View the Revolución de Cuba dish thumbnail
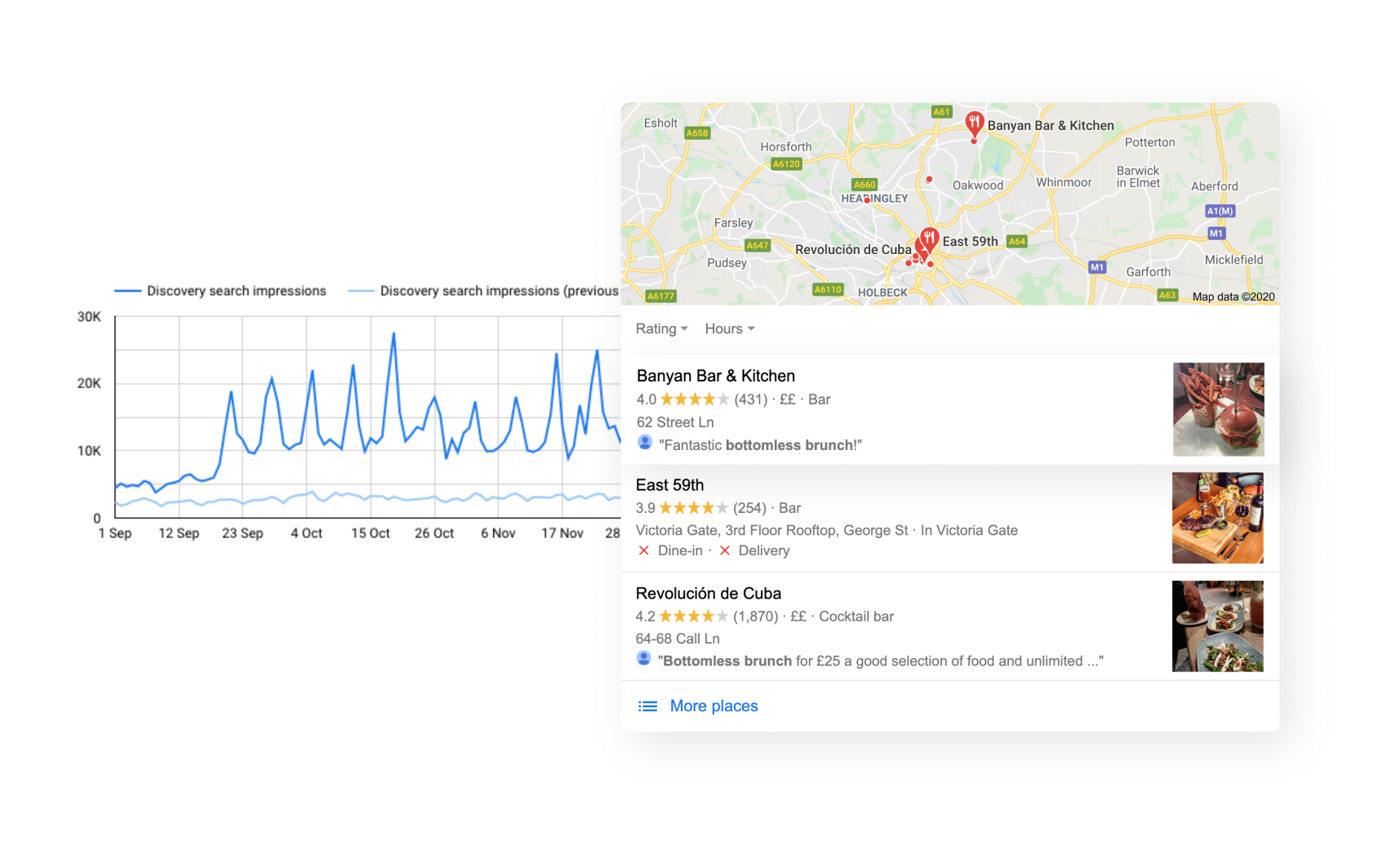The height and width of the screenshot is (842, 1400). coord(1218,626)
